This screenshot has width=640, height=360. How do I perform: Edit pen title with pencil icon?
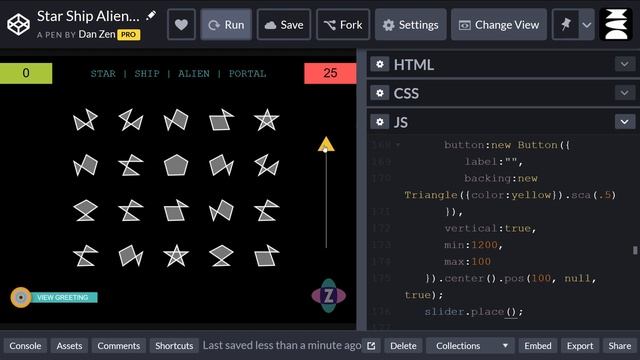151,16
